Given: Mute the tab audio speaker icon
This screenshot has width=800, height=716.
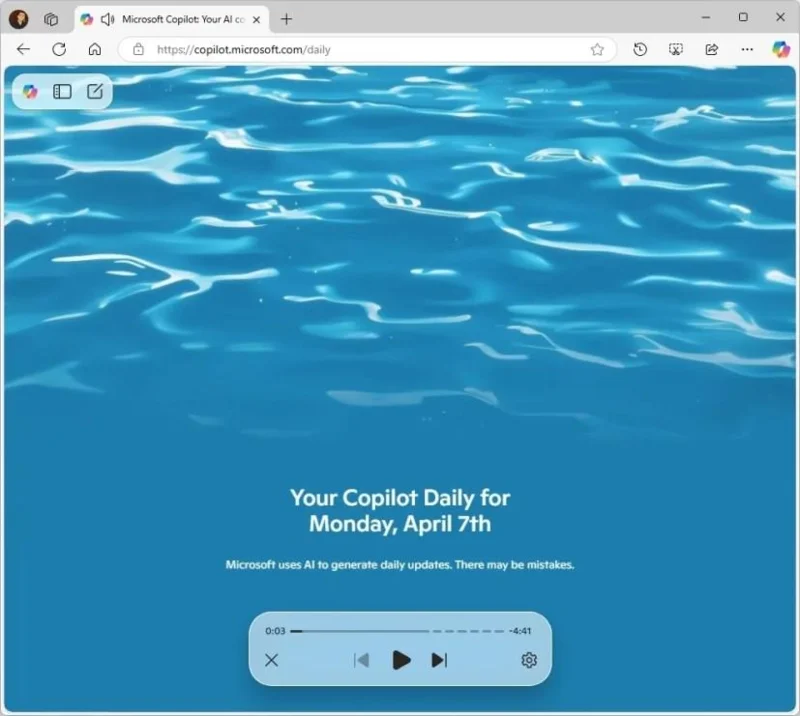Looking at the screenshot, I should tap(107, 19).
